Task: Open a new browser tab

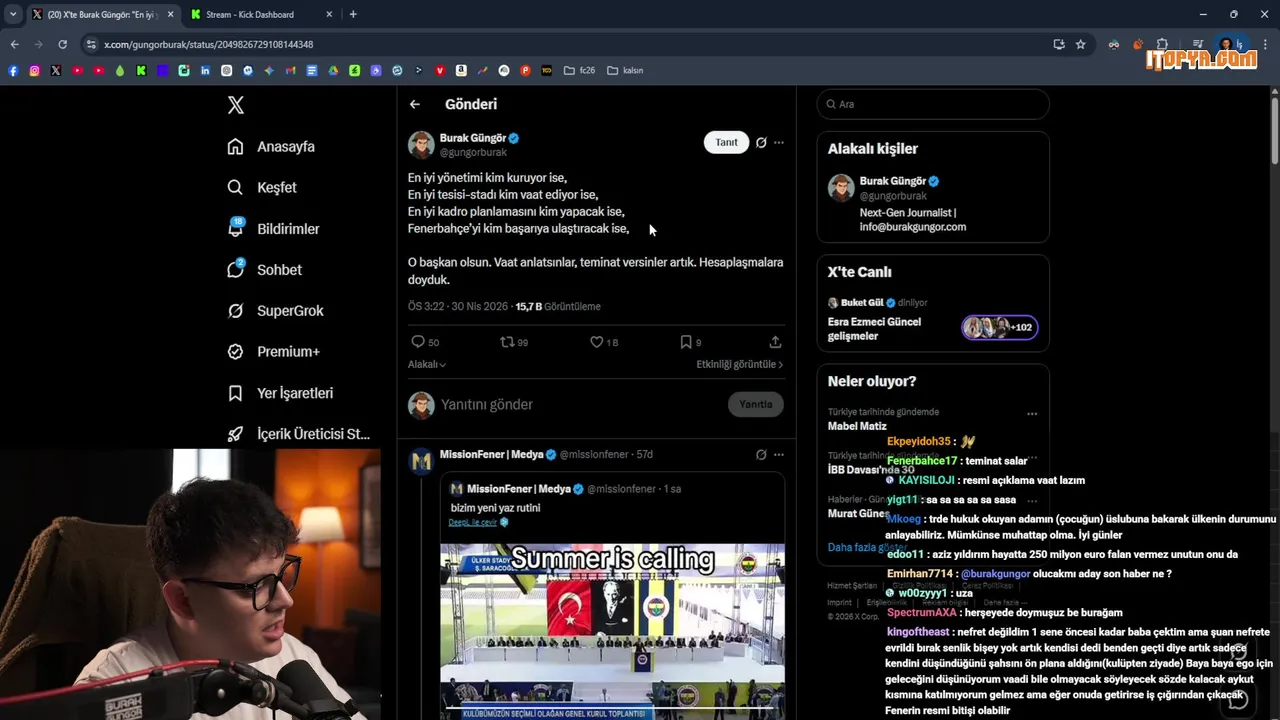Action: point(353,14)
